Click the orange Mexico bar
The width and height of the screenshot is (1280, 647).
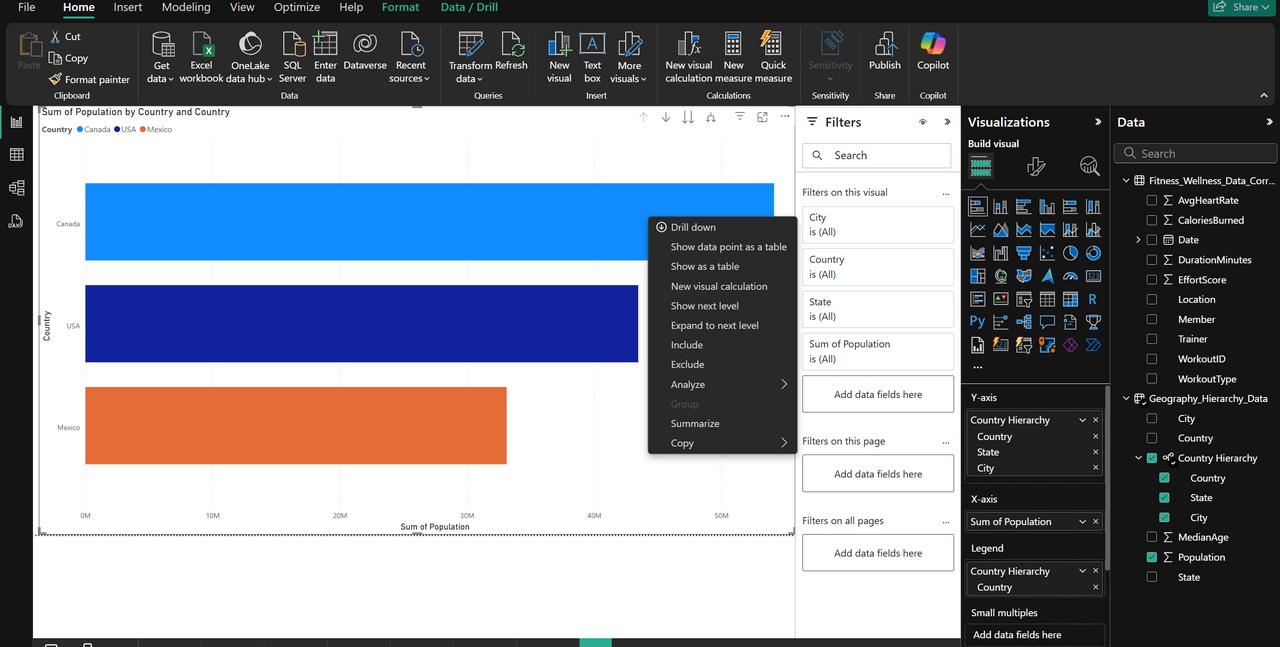pyautogui.click(x=296, y=426)
